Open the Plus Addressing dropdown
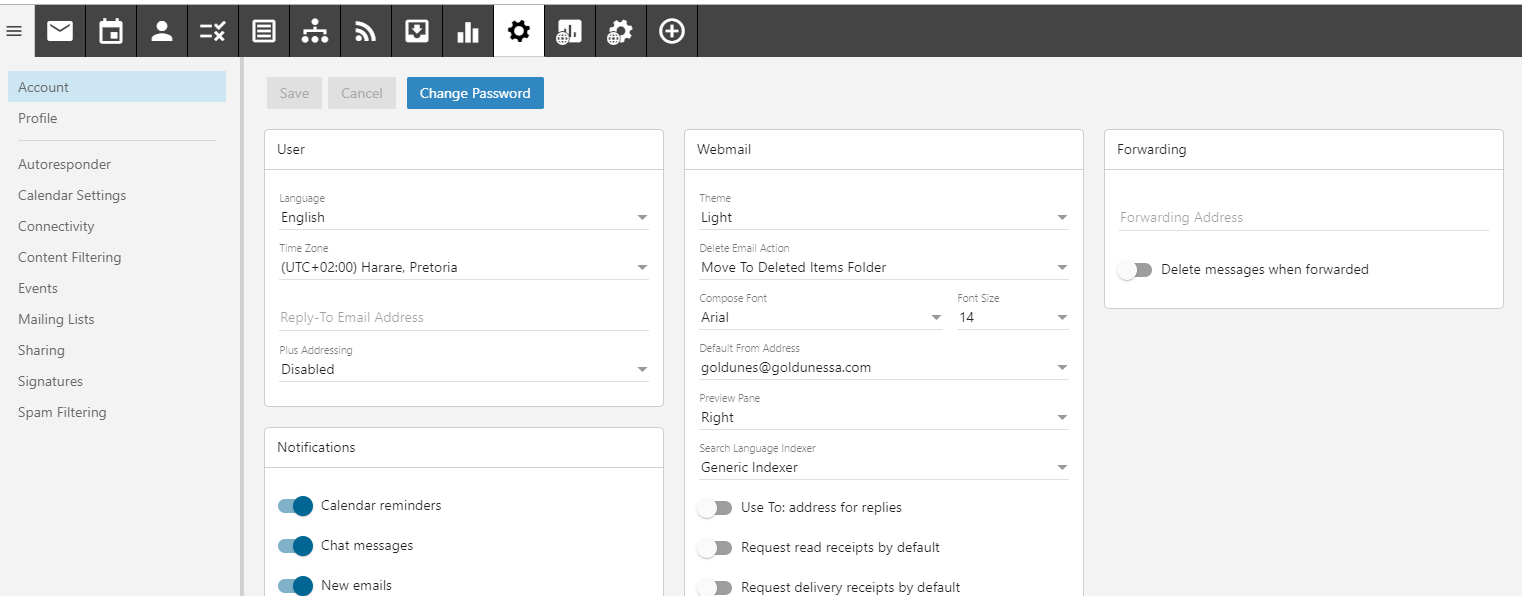Image resolution: width=1522 pixels, height=596 pixels. point(464,369)
